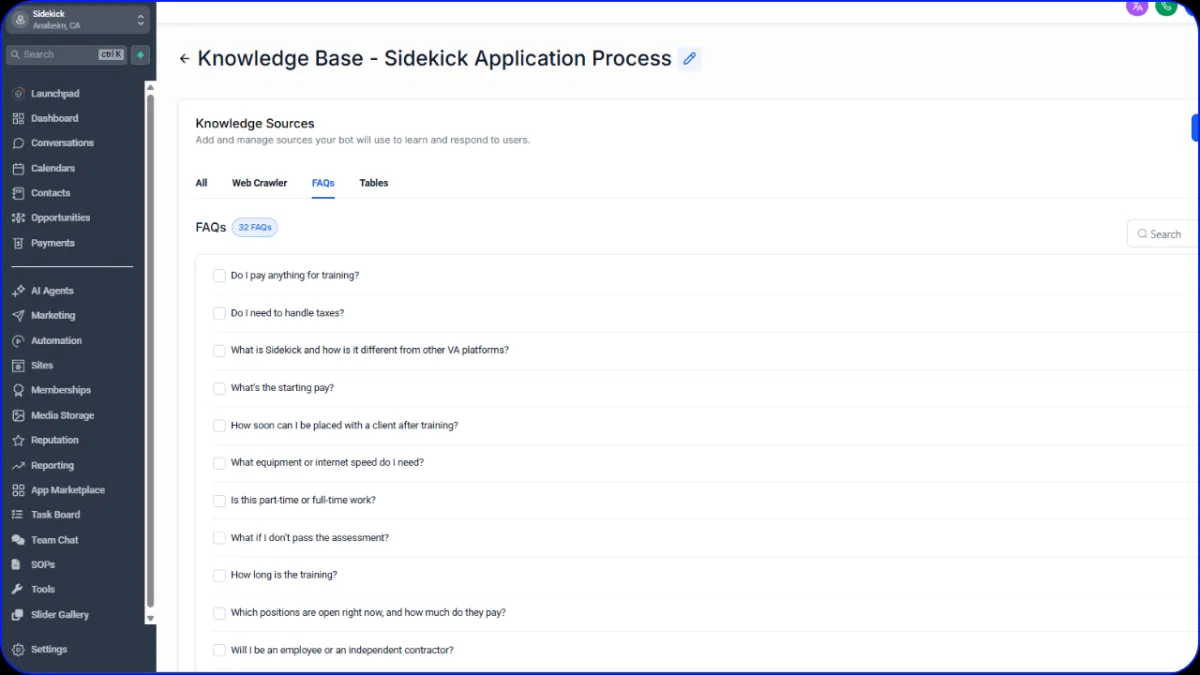Click the green quick-add button beside search
Image resolution: width=1200 pixels, height=675 pixels.
pos(141,55)
